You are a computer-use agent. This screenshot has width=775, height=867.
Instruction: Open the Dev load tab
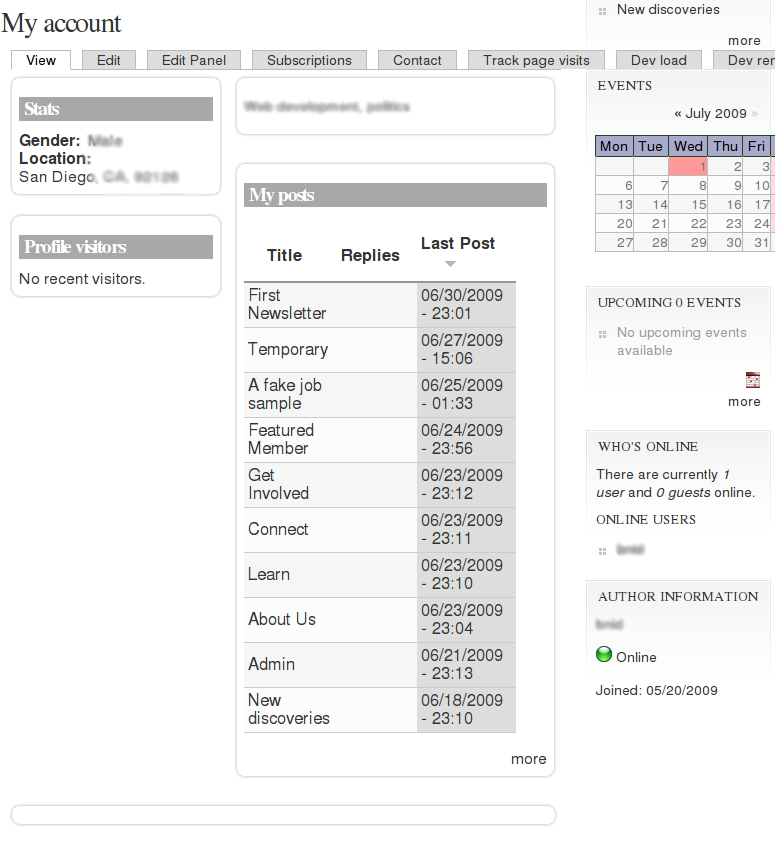click(x=658, y=60)
